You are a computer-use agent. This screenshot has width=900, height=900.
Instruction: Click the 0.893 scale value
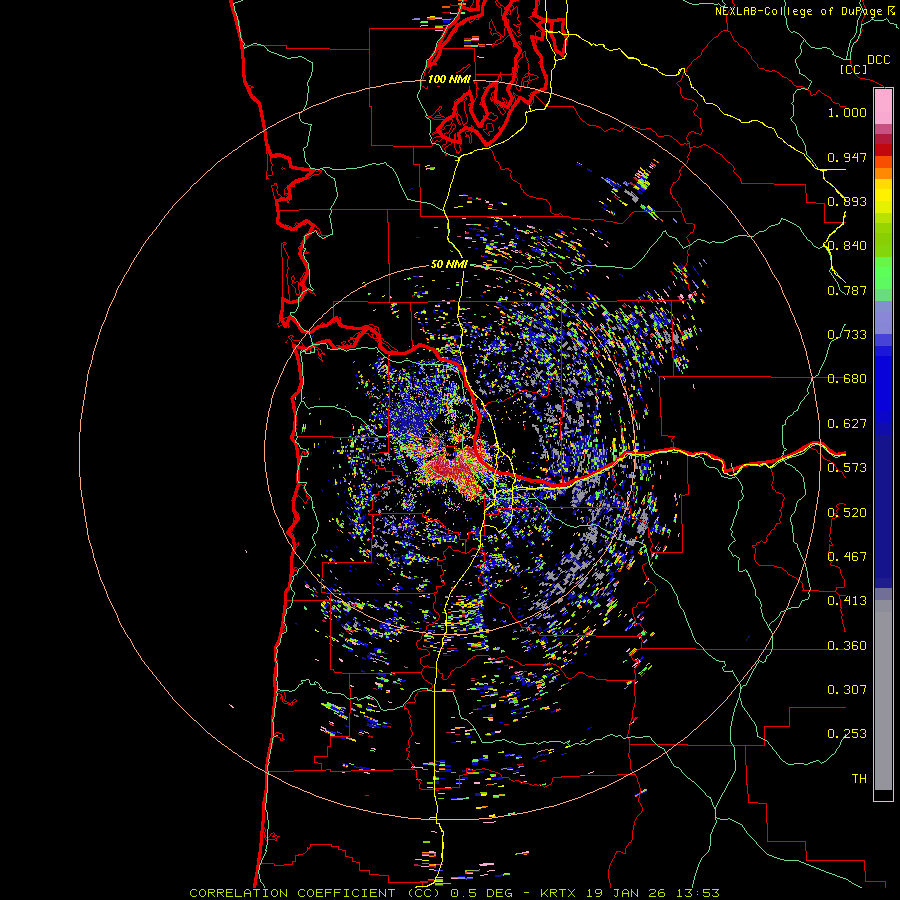point(847,201)
